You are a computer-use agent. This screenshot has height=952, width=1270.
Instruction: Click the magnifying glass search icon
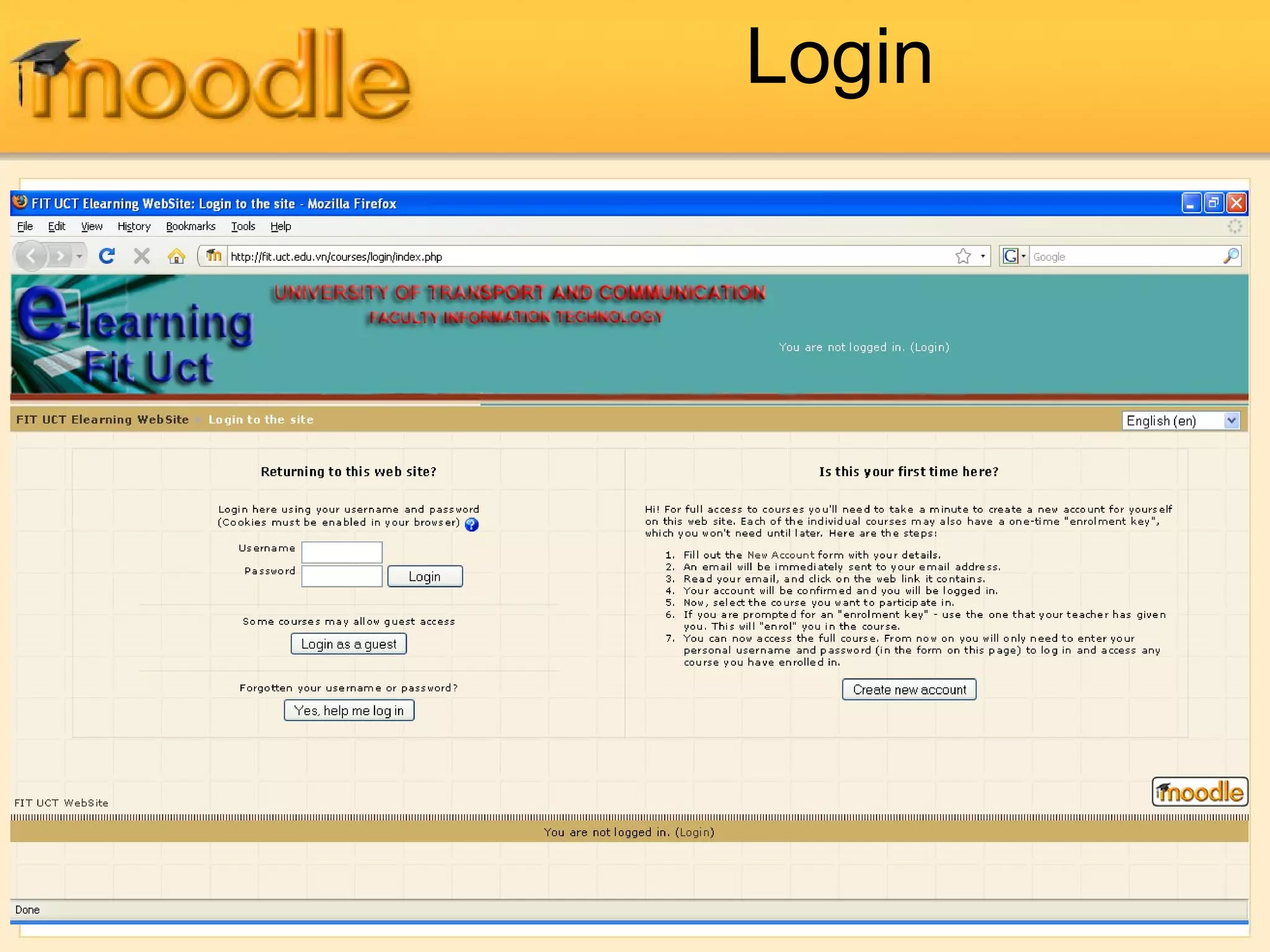tap(1231, 256)
